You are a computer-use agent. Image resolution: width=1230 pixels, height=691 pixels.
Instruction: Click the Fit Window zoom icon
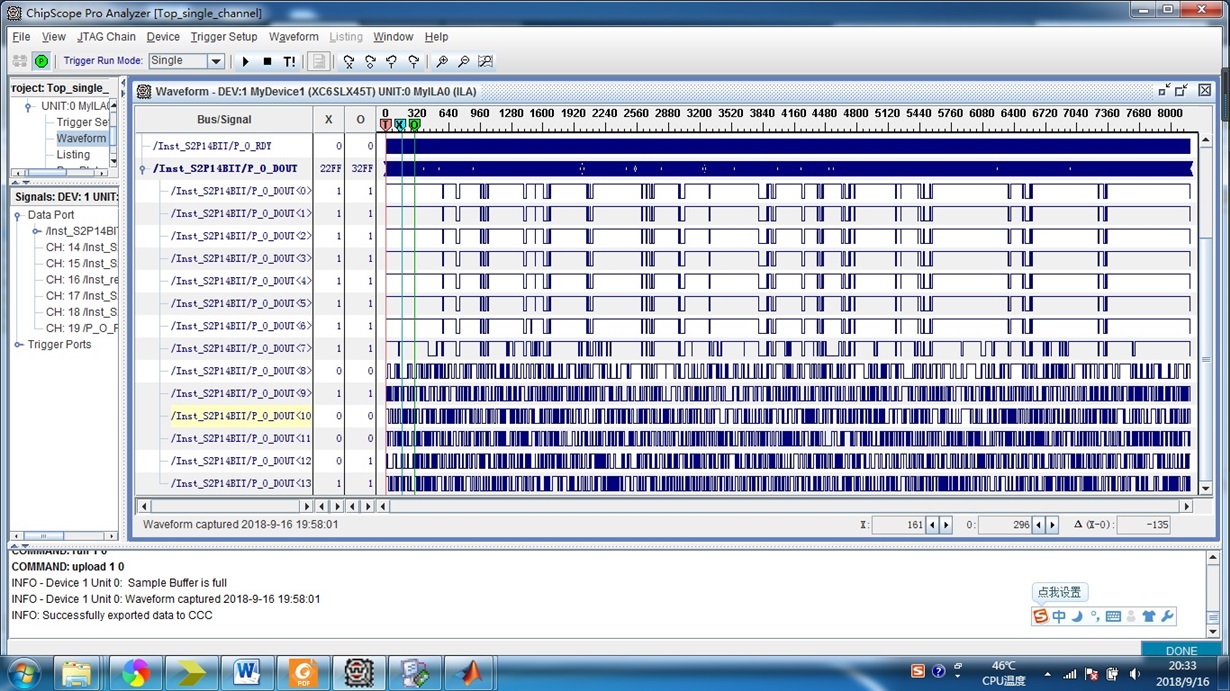(x=485, y=61)
